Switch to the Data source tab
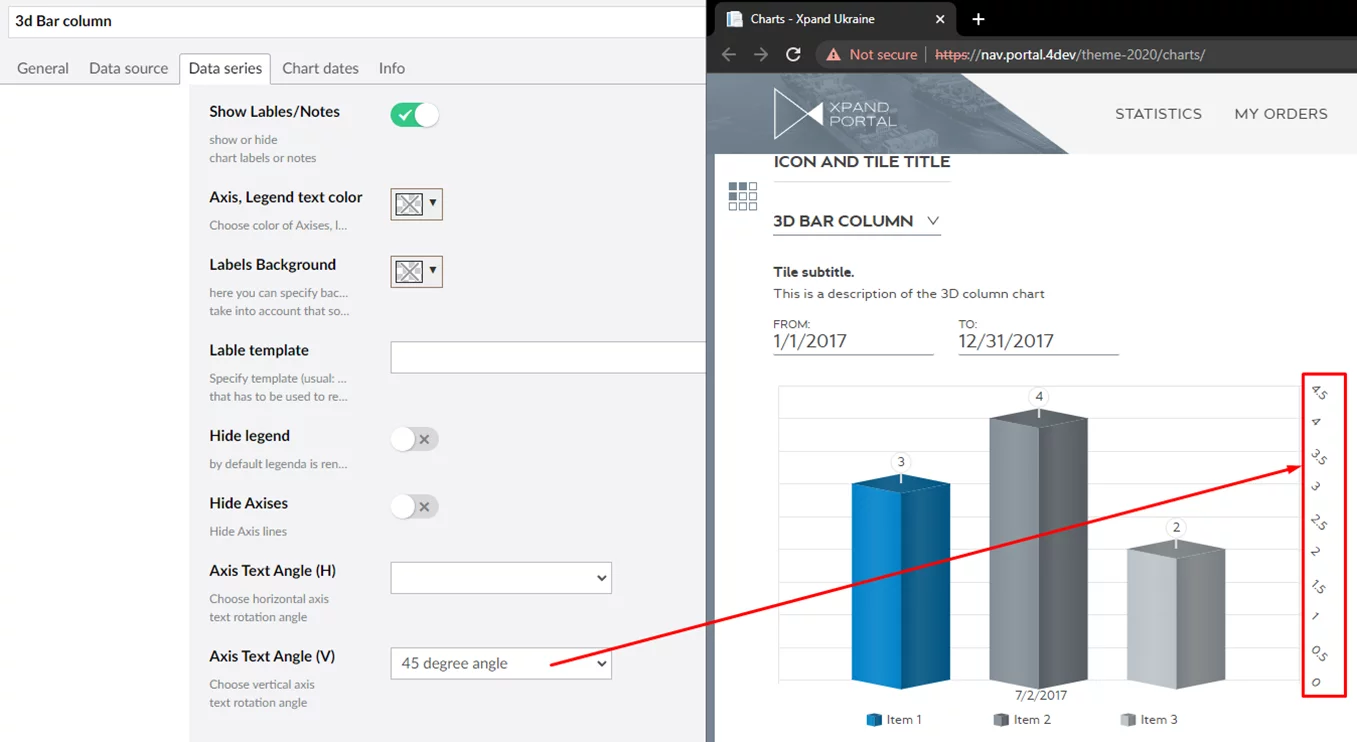Image resolution: width=1357 pixels, height=742 pixels. (x=128, y=68)
